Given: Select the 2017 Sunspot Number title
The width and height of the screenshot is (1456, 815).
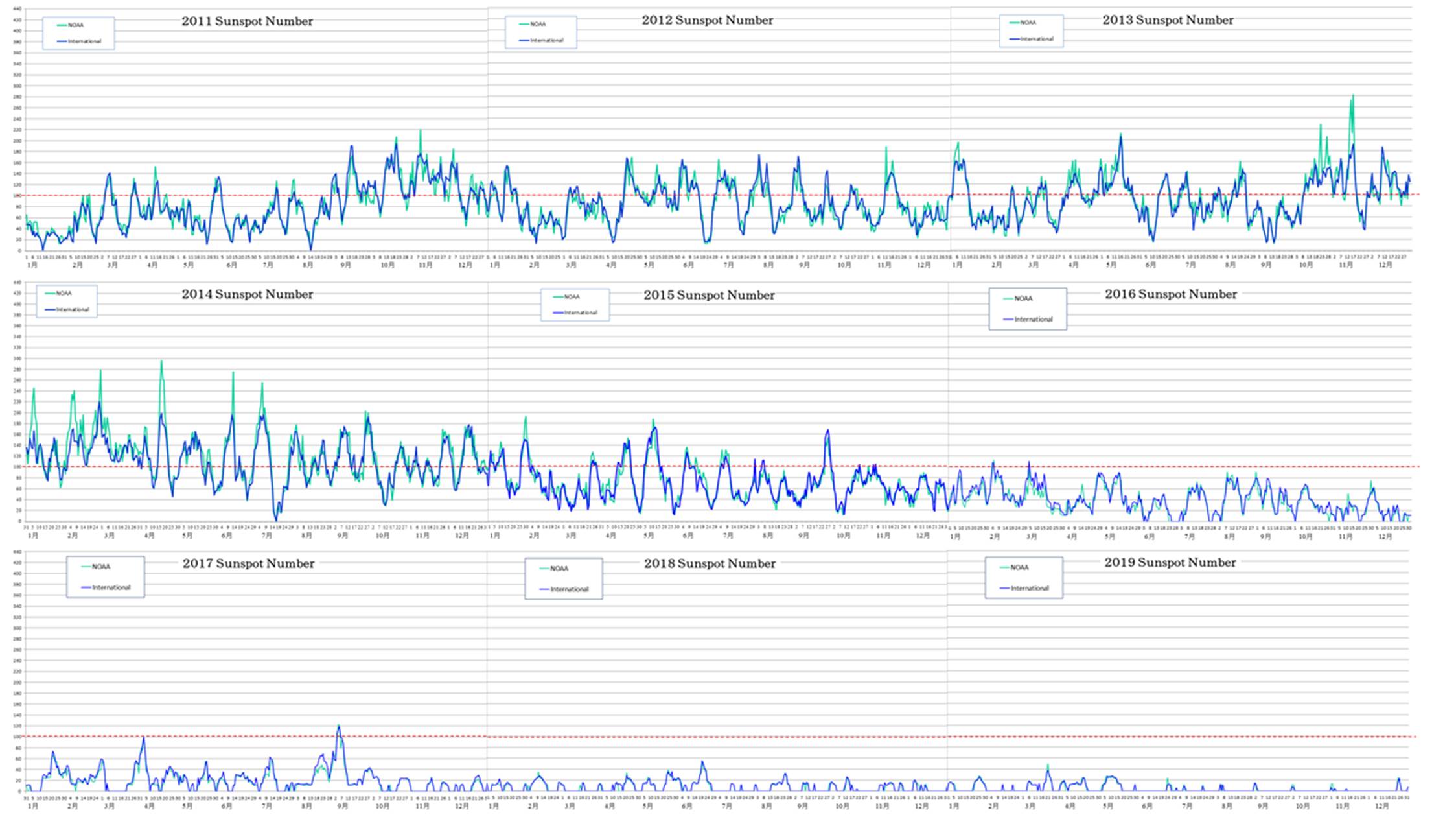Looking at the screenshot, I should (x=248, y=563).
